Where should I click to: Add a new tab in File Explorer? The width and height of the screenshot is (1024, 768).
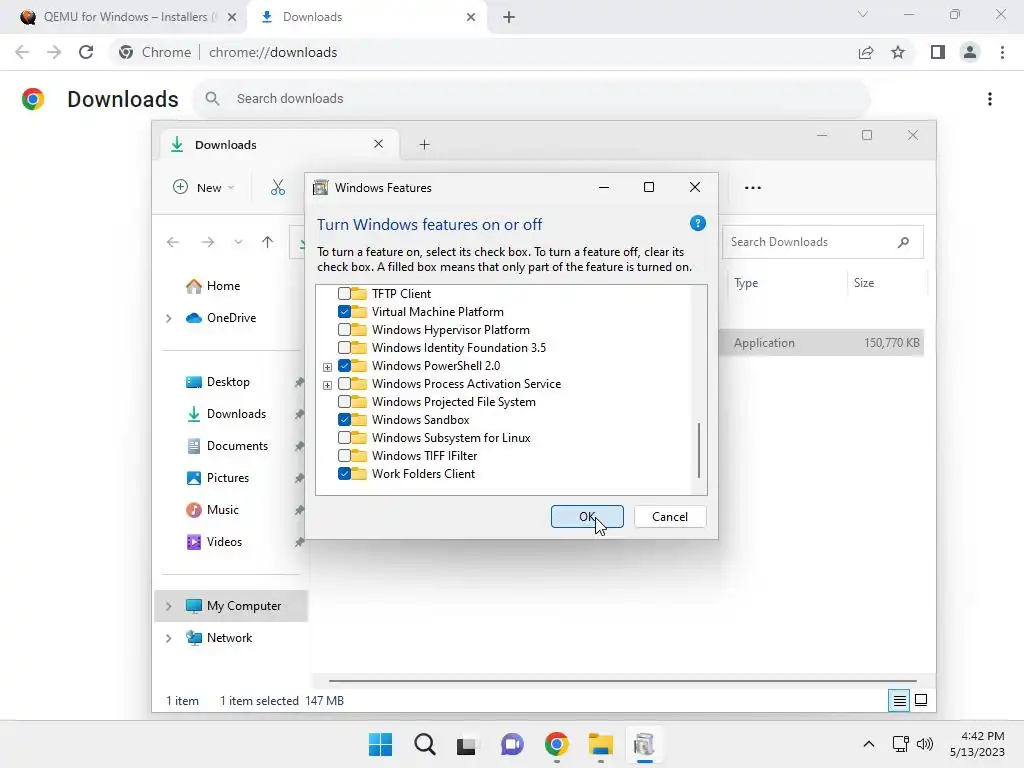point(424,144)
